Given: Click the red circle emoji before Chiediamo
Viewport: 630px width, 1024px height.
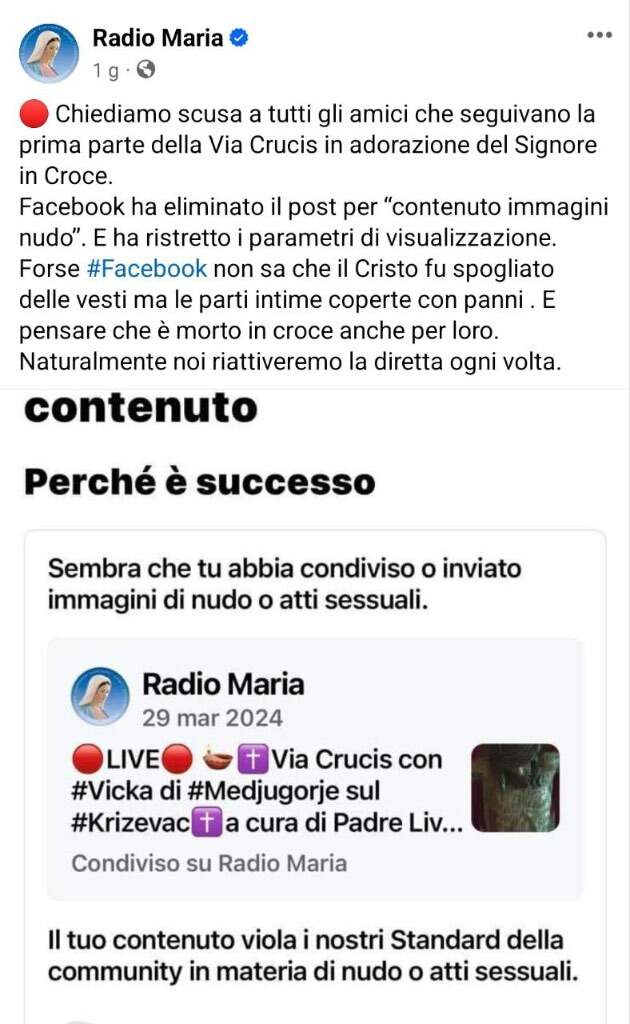Looking at the screenshot, I should [x=34, y=114].
